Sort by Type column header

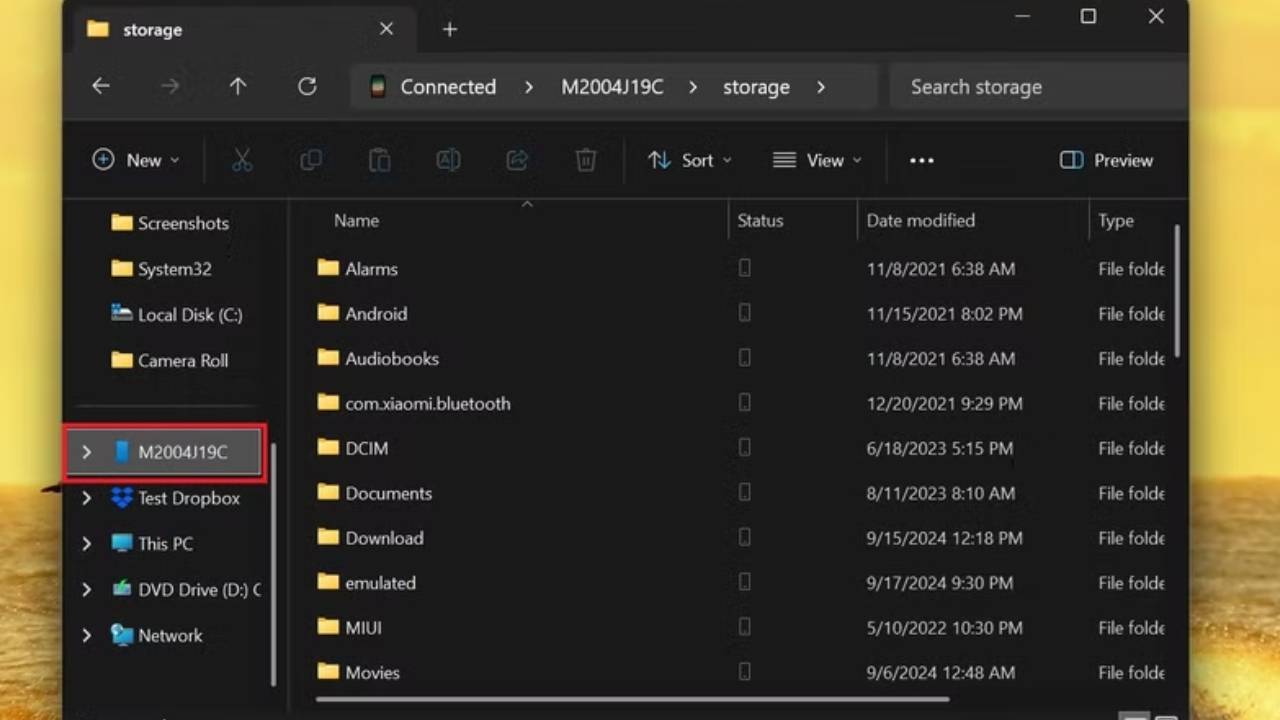[x=1116, y=220]
